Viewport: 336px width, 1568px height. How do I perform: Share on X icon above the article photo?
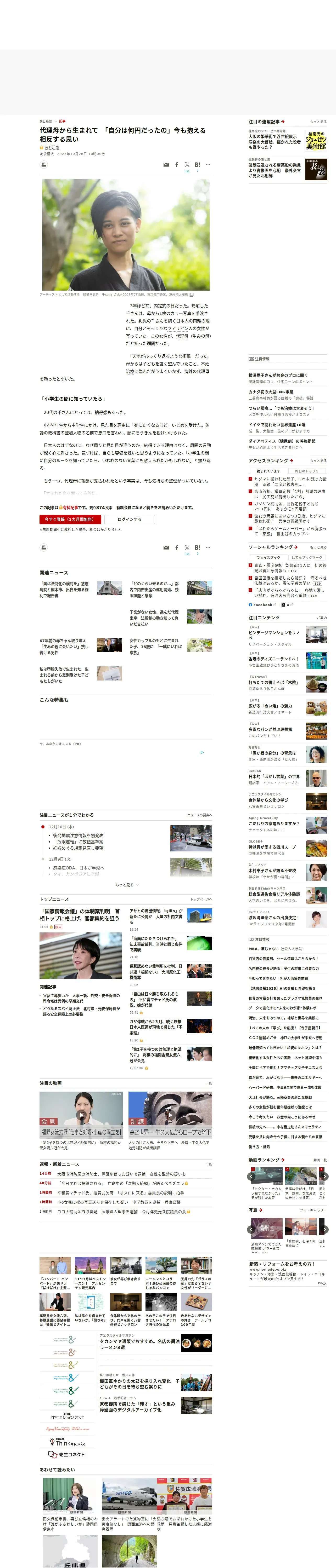[x=187, y=164]
